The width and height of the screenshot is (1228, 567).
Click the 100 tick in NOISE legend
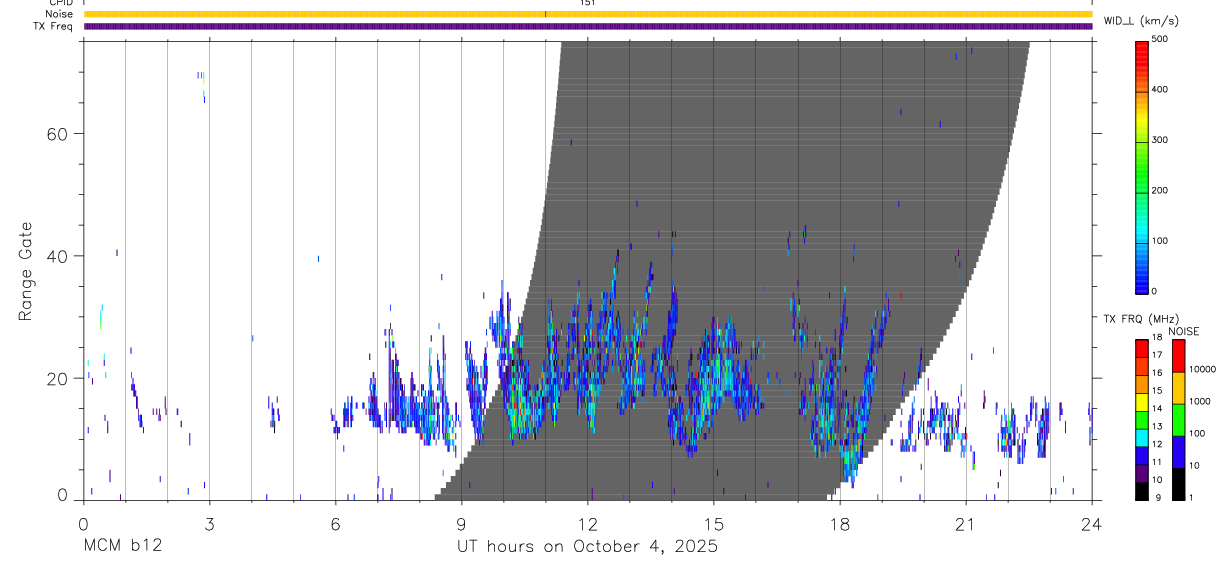coord(1196,433)
